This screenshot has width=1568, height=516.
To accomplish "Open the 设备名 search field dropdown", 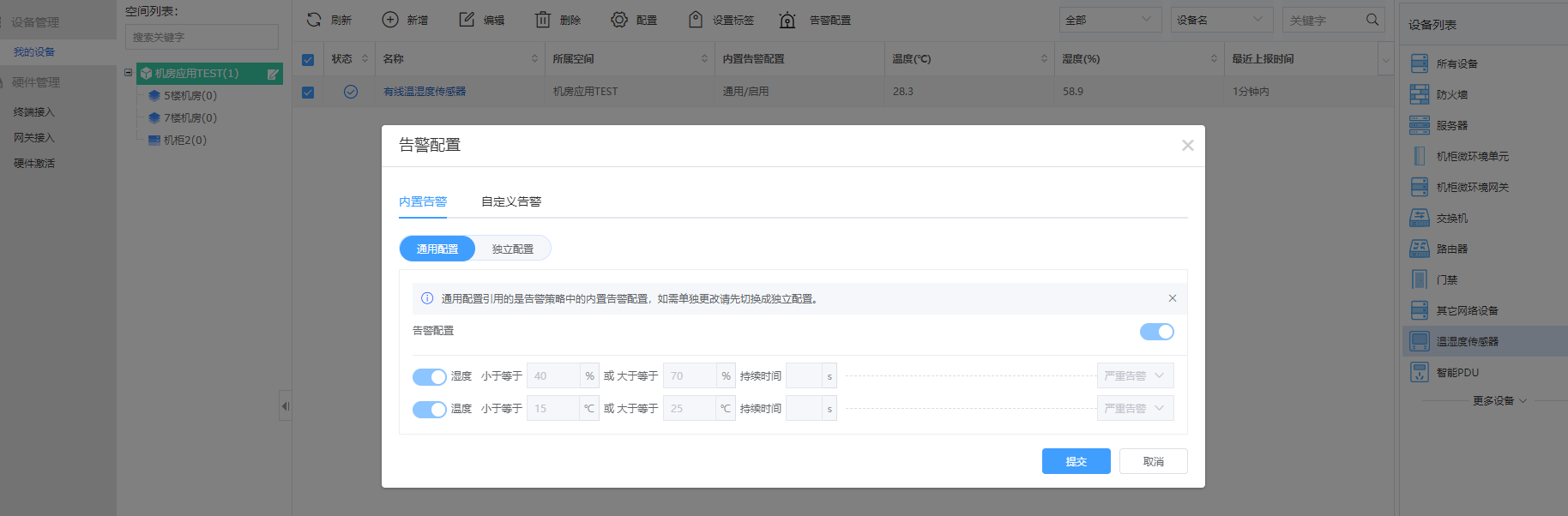I will tap(1221, 20).
